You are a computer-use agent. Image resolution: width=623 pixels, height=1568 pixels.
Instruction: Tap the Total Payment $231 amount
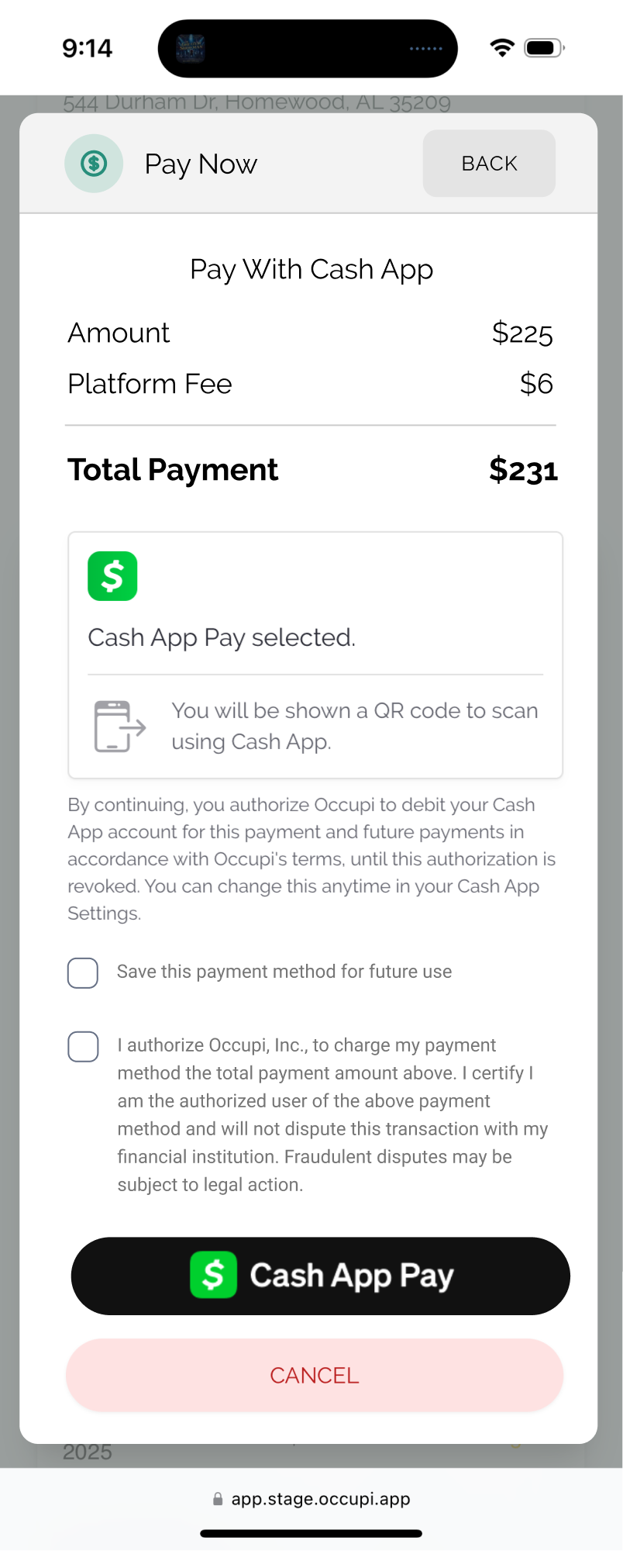coord(523,470)
